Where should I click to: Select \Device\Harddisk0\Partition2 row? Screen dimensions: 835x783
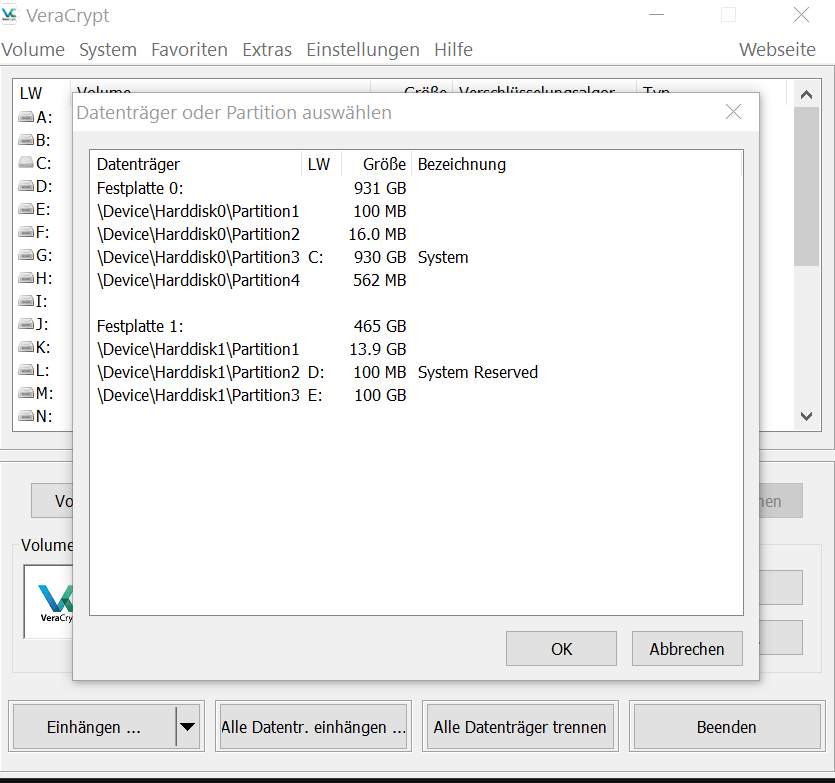click(416, 234)
